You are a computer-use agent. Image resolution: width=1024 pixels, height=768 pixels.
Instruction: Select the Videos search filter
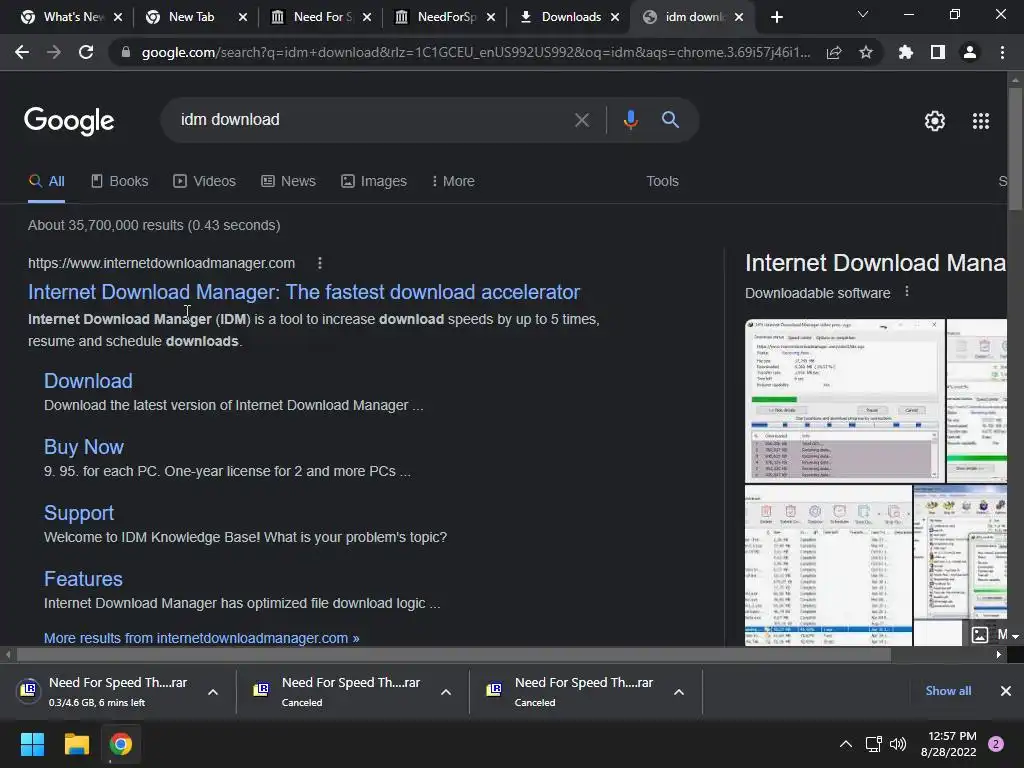click(x=204, y=182)
